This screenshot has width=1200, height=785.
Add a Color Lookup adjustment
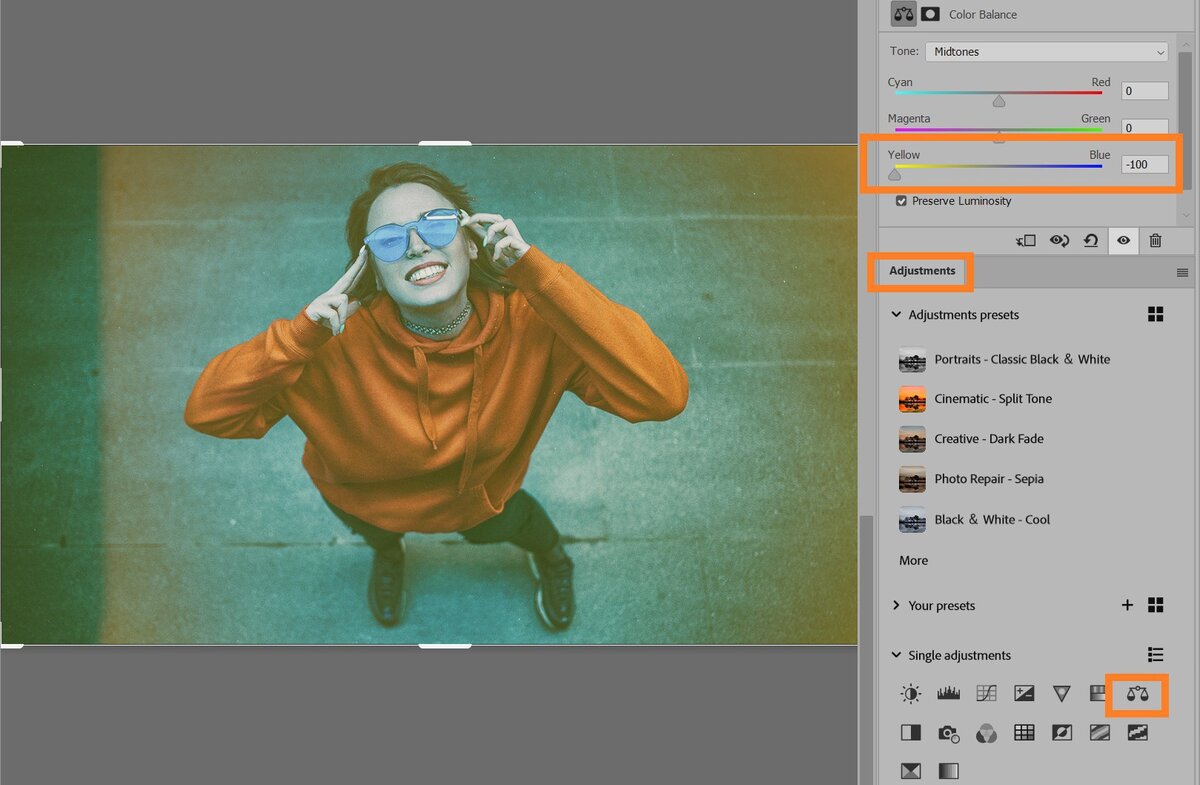tap(1024, 733)
